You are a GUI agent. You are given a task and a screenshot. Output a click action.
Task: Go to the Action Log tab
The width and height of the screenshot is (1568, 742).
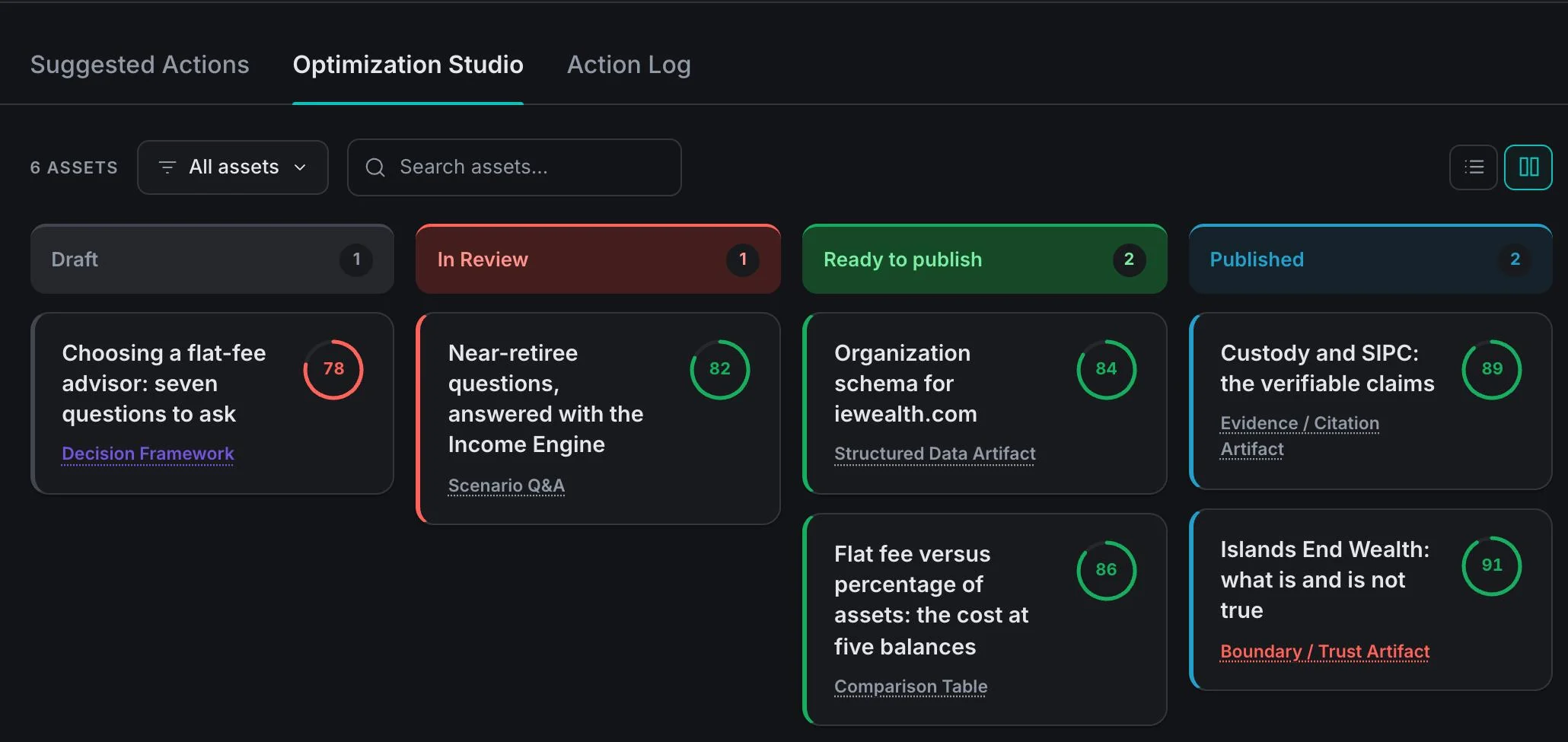[629, 65]
